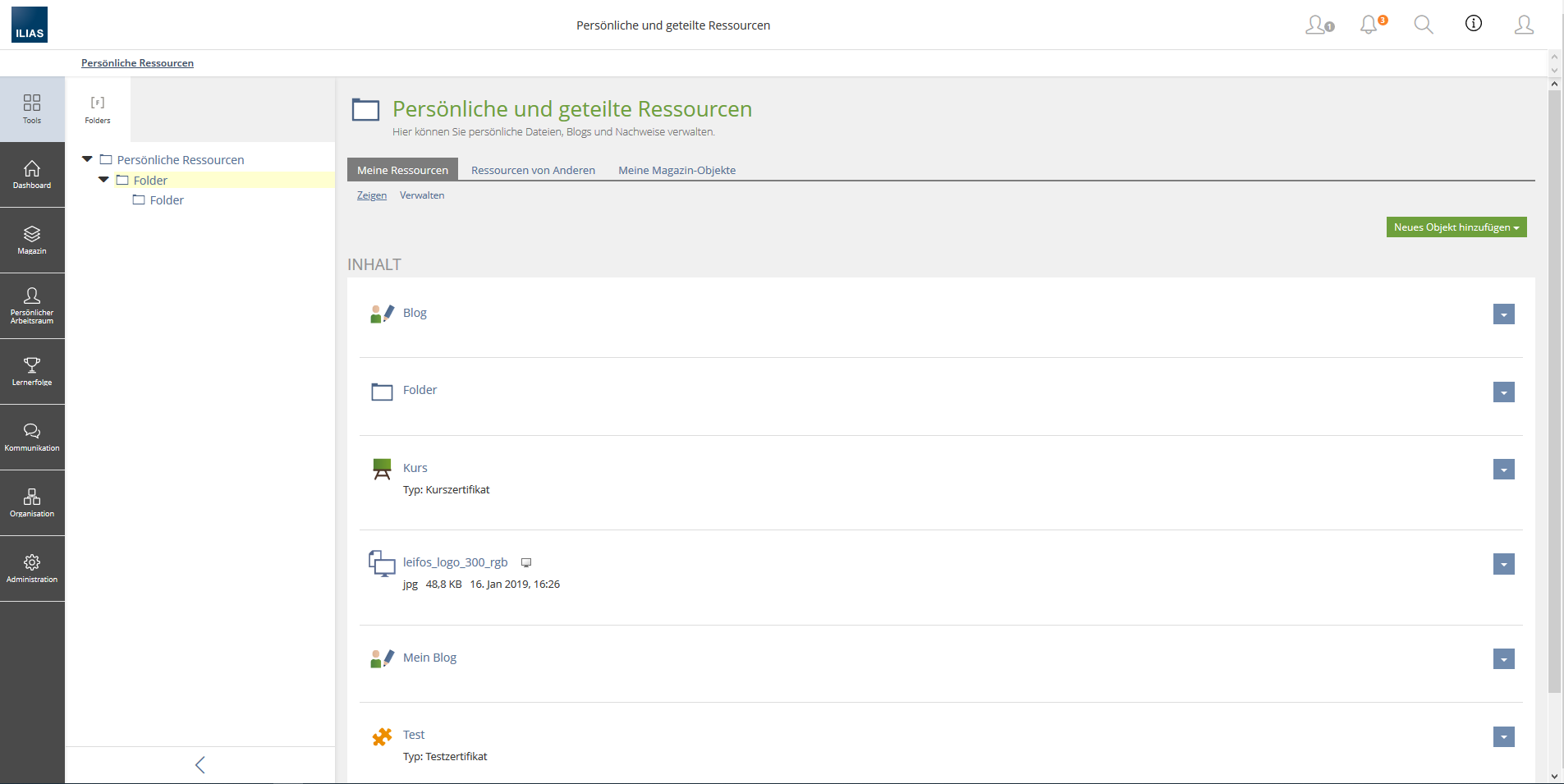Open actions dropdown for Kurs

(1504, 470)
